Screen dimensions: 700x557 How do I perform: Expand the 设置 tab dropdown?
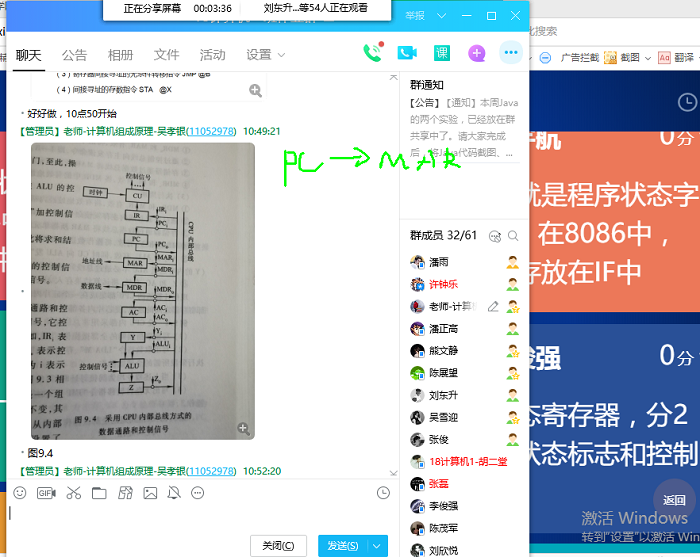coord(281,55)
